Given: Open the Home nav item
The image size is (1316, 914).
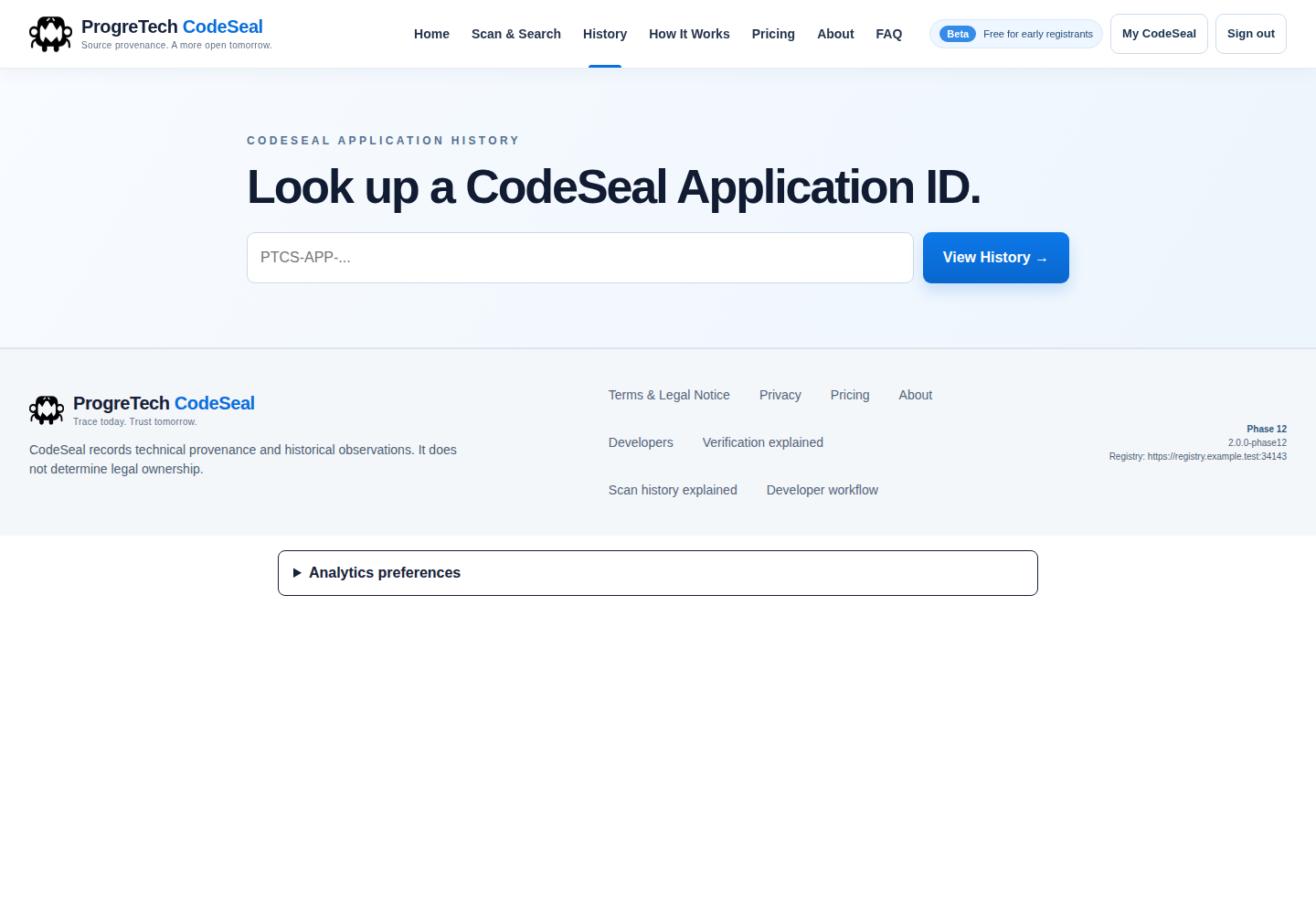Looking at the screenshot, I should pos(431,34).
